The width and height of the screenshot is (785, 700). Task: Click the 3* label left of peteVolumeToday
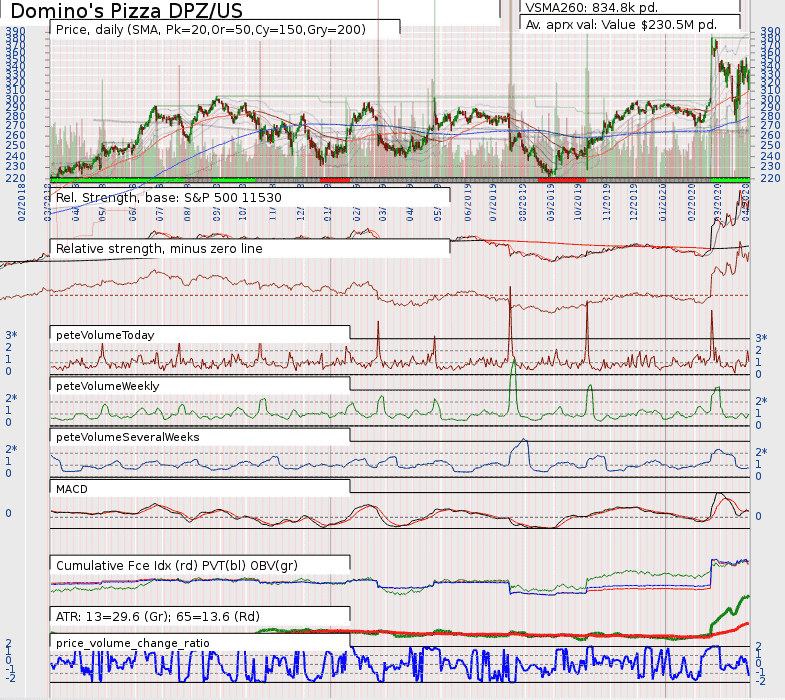pos(11,335)
